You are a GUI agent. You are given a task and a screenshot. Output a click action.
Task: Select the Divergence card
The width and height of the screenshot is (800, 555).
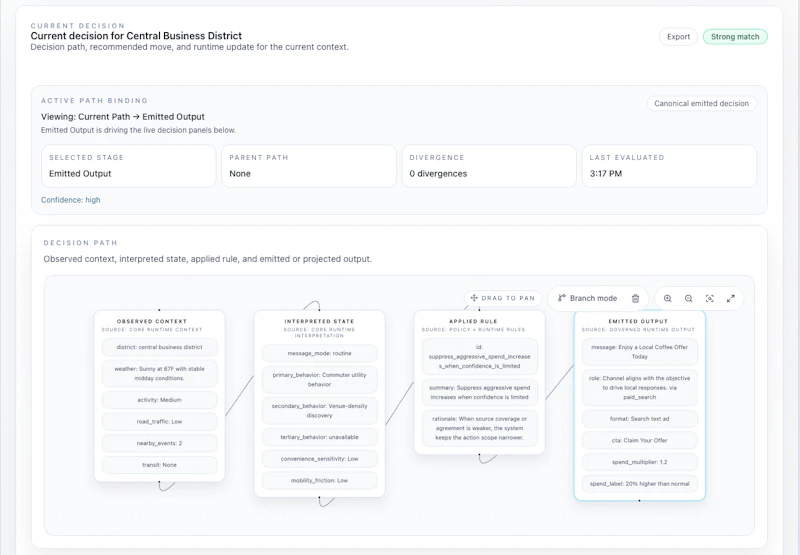click(489, 166)
